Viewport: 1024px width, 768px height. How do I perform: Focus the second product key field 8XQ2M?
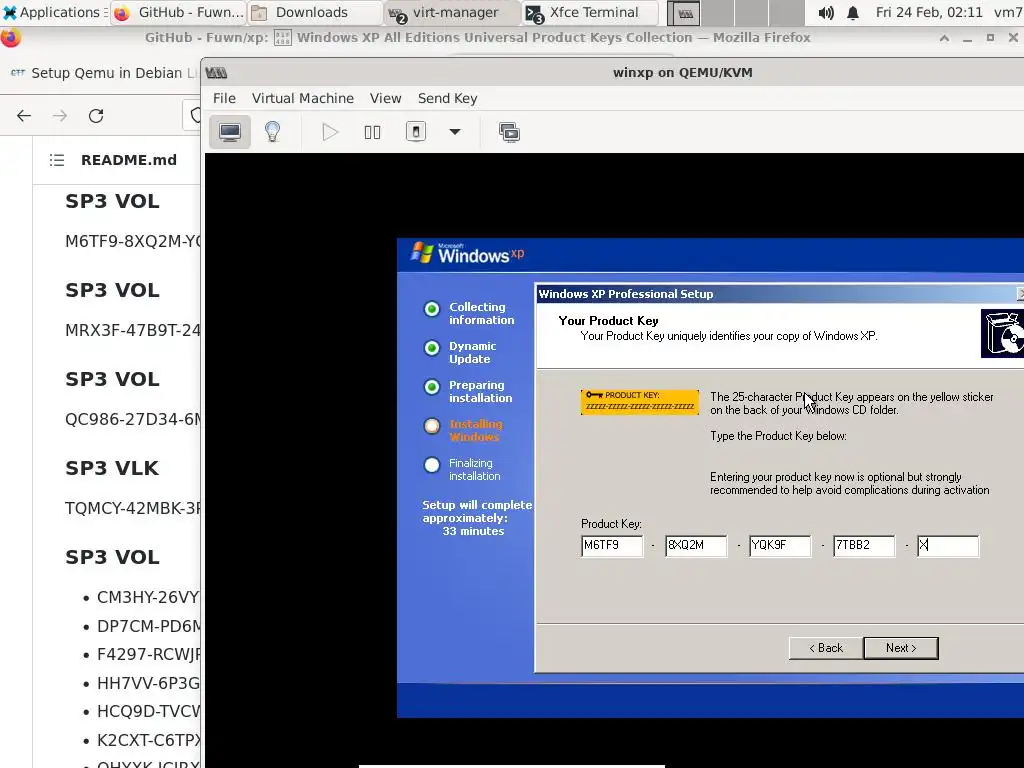(x=696, y=545)
